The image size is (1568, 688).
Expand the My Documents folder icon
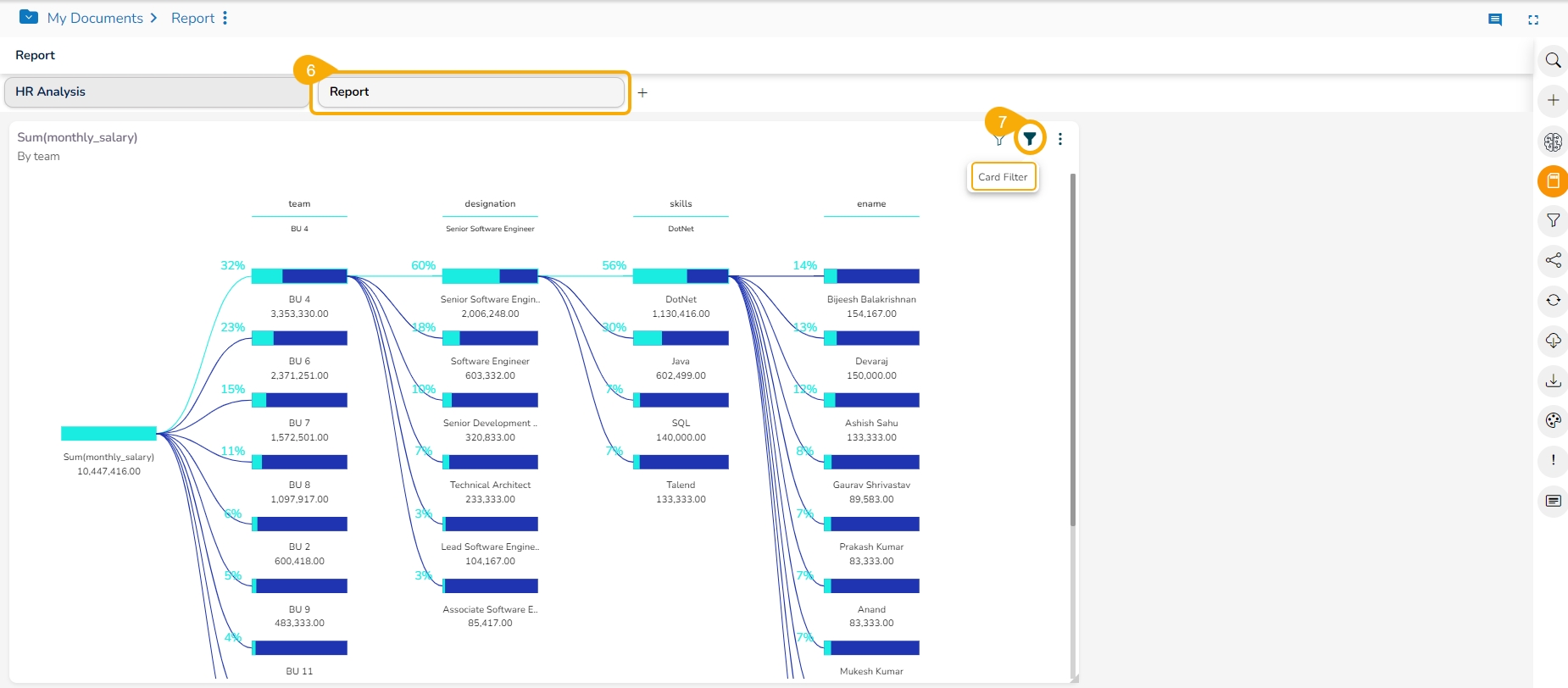click(x=29, y=17)
